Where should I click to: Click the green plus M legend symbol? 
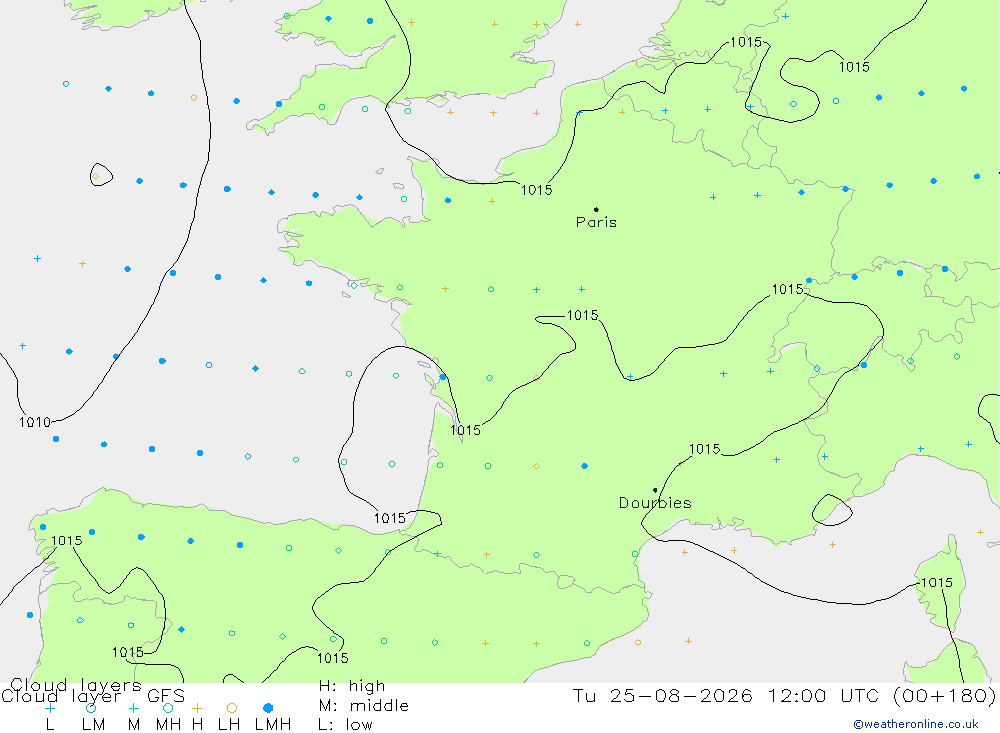[x=133, y=708]
